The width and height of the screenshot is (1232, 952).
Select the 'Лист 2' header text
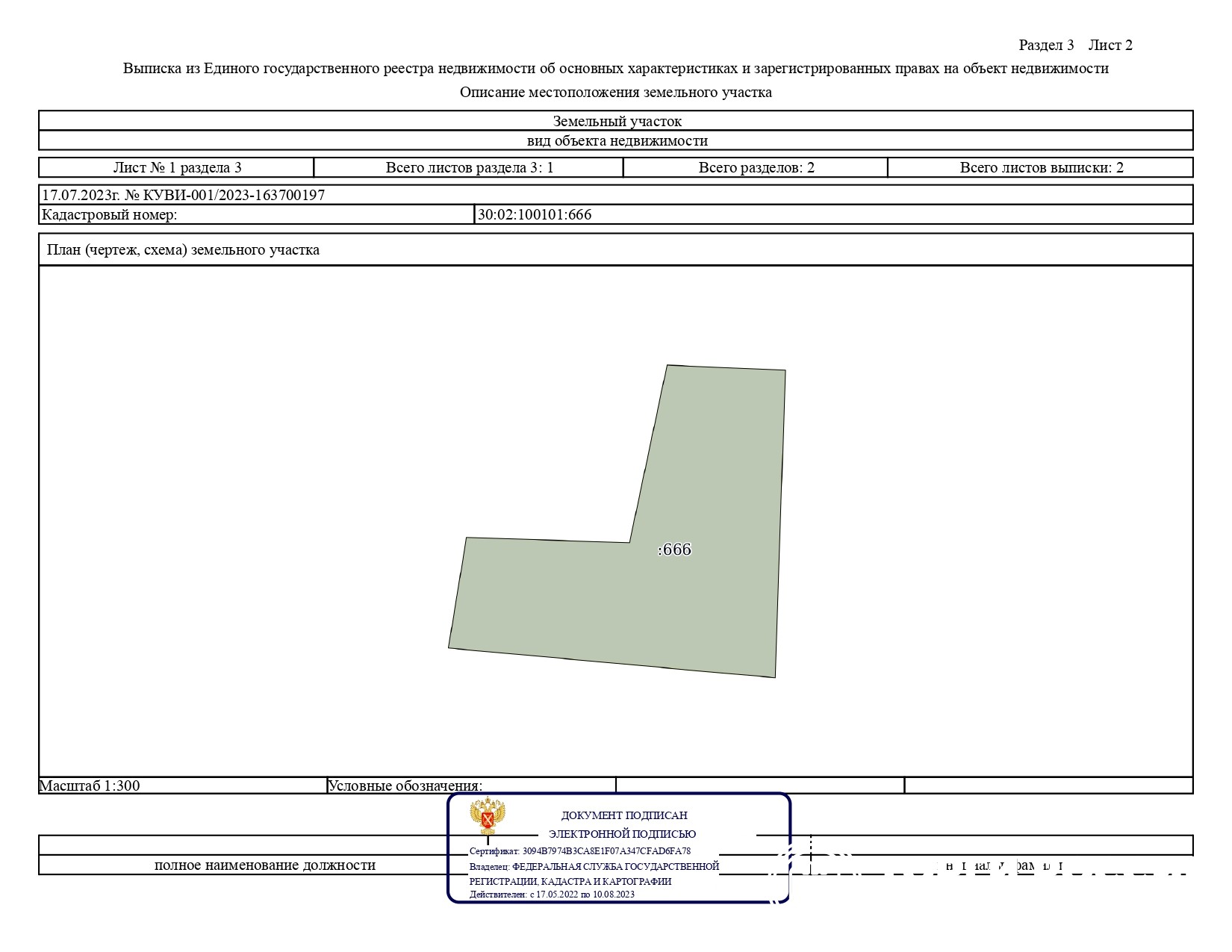point(1110,45)
